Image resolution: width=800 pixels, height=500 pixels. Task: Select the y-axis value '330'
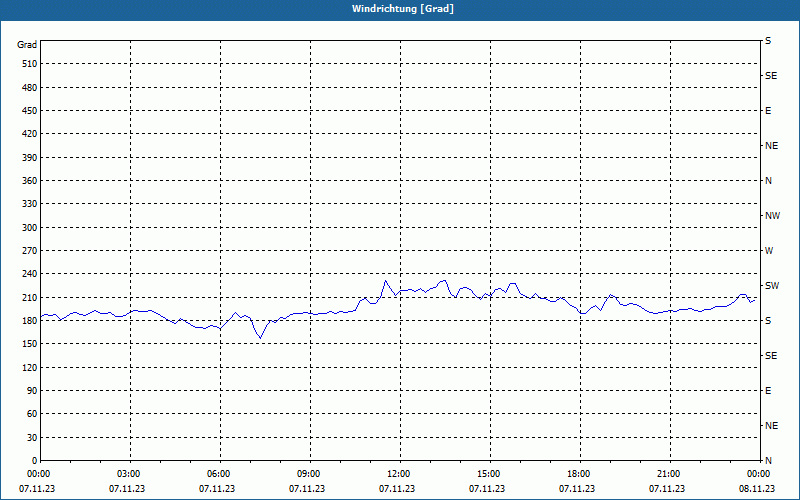click(x=30, y=204)
